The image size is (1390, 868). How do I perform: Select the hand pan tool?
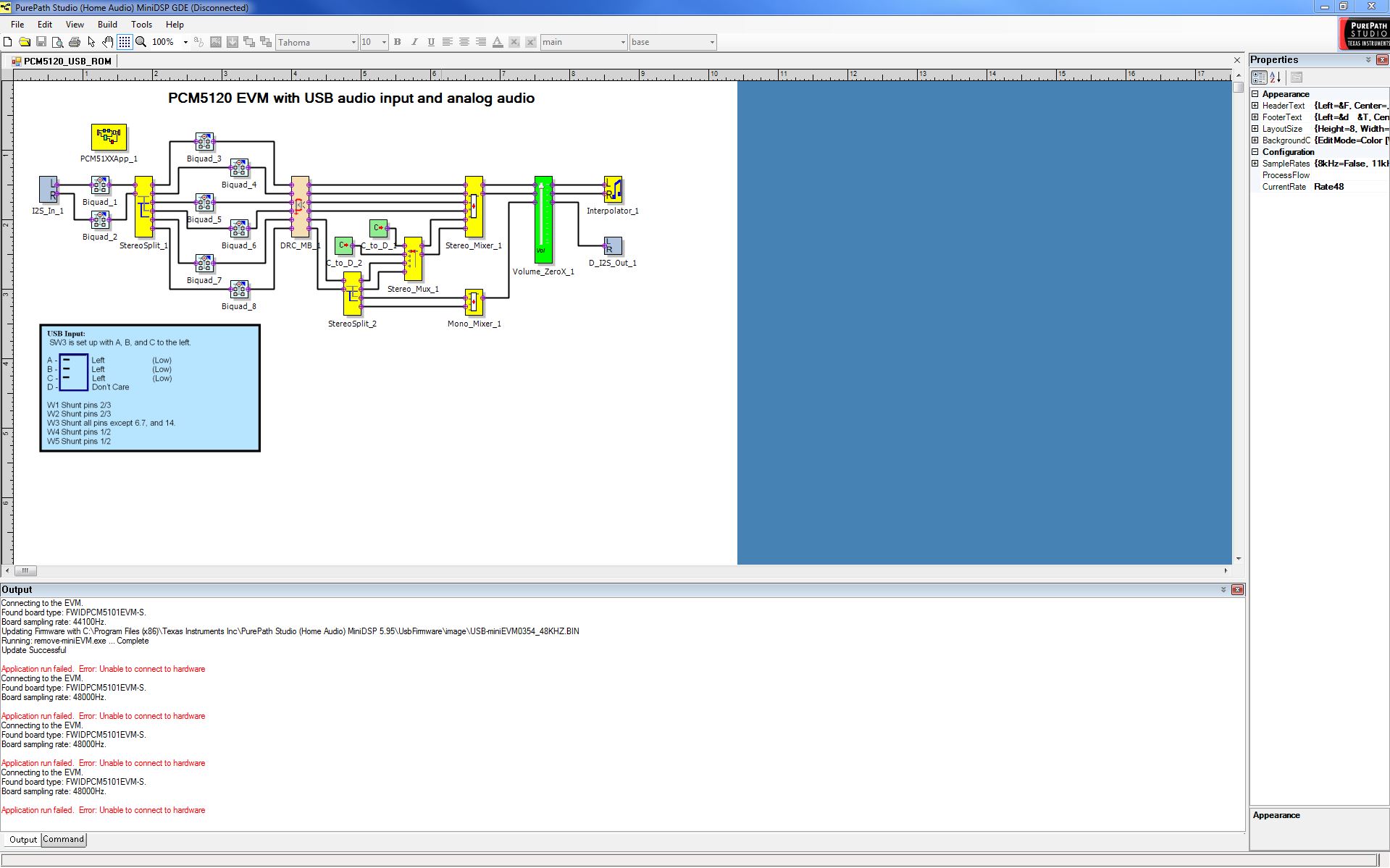click(x=108, y=42)
